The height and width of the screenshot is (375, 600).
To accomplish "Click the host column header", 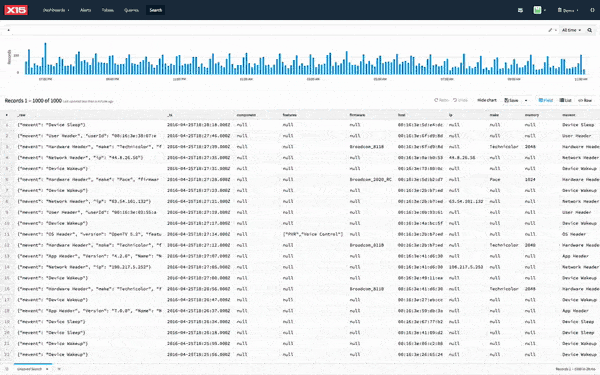I will point(401,115).
